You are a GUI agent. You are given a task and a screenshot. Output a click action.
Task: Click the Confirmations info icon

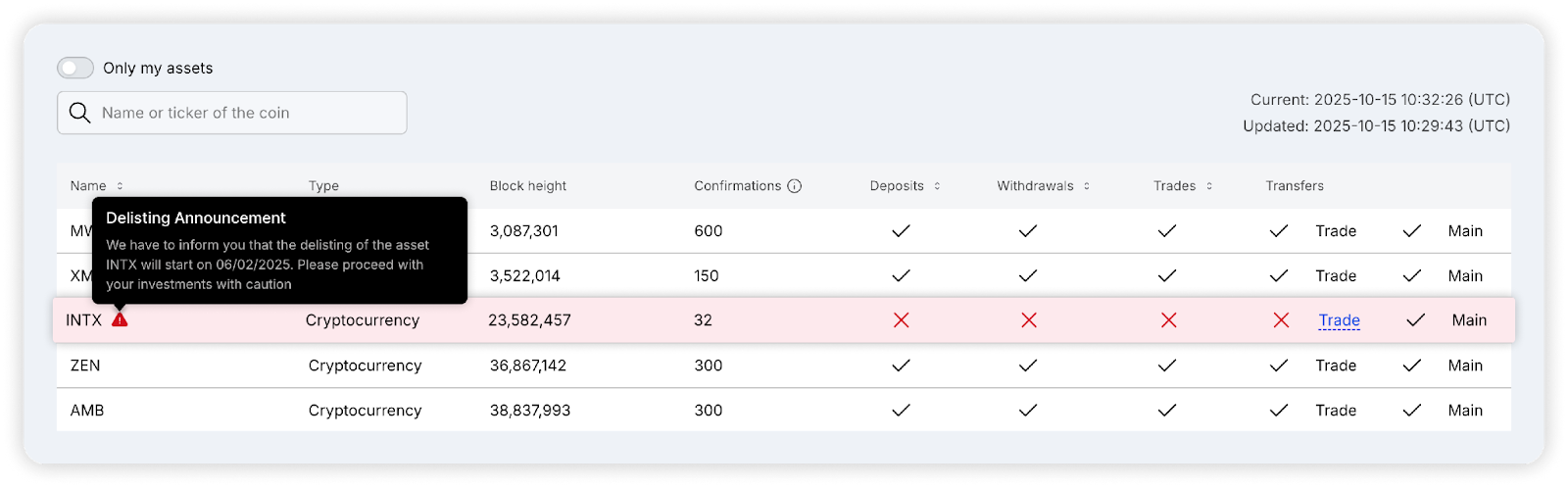point(795,186)
